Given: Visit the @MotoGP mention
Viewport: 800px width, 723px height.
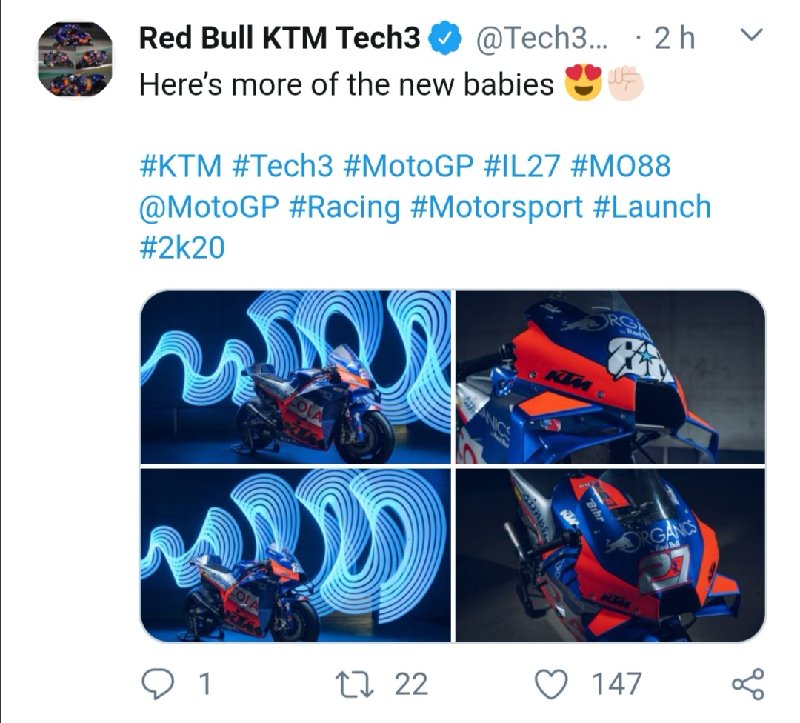Looking at the screenshot, I should pos(209,208).
